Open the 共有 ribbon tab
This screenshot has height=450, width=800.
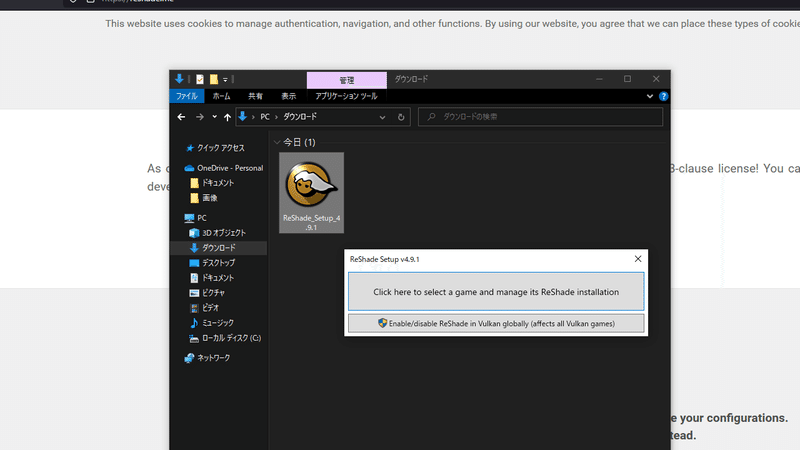pos(255,96)
